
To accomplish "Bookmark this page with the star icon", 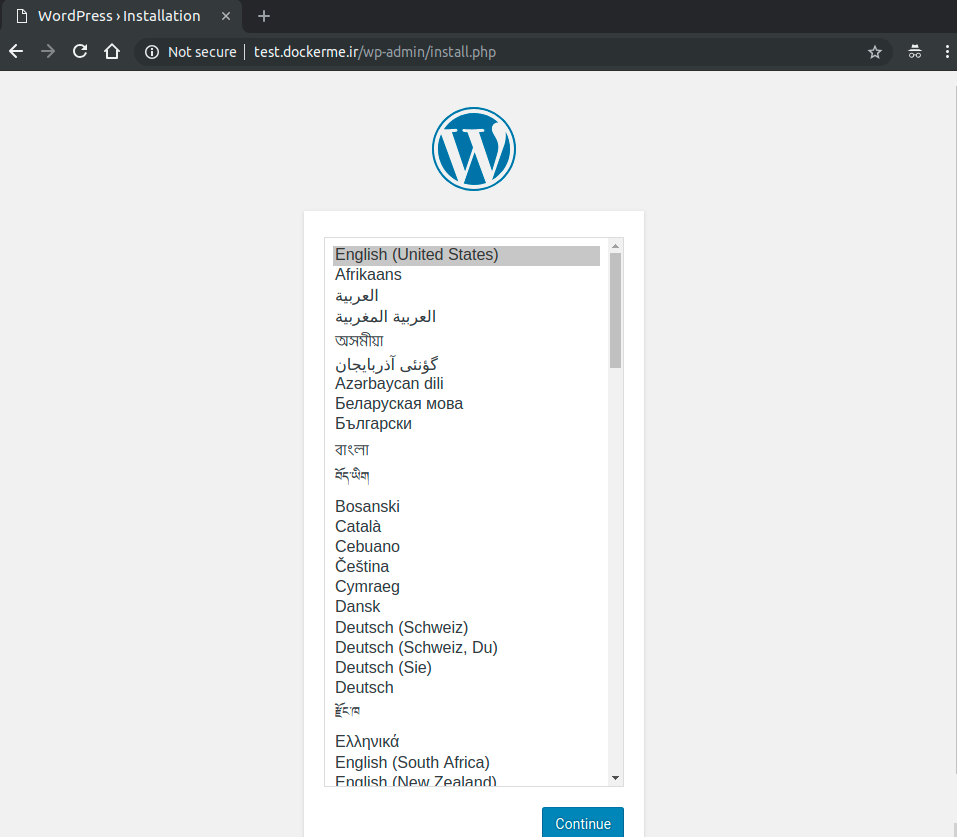I will coord(875,53).
